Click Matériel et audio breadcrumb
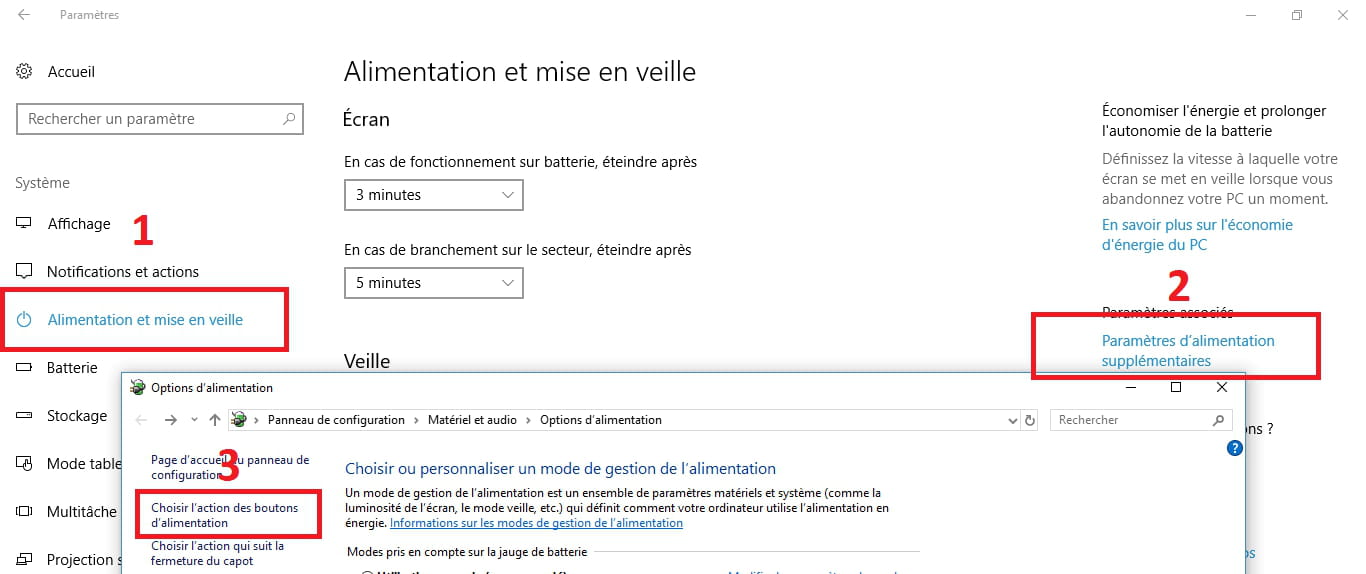 472,420
